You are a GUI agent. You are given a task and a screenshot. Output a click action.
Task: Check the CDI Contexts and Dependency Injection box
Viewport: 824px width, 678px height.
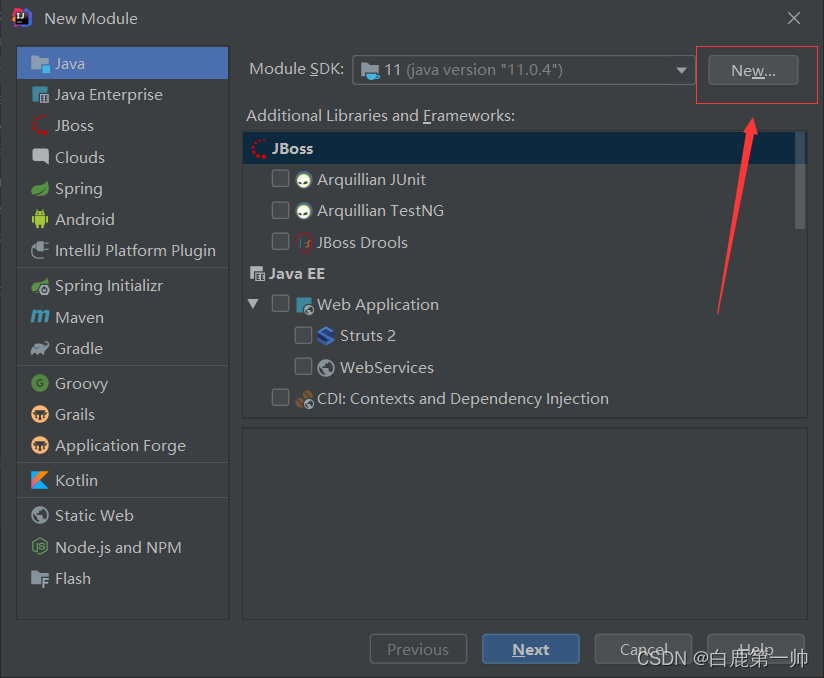point(280,397)
